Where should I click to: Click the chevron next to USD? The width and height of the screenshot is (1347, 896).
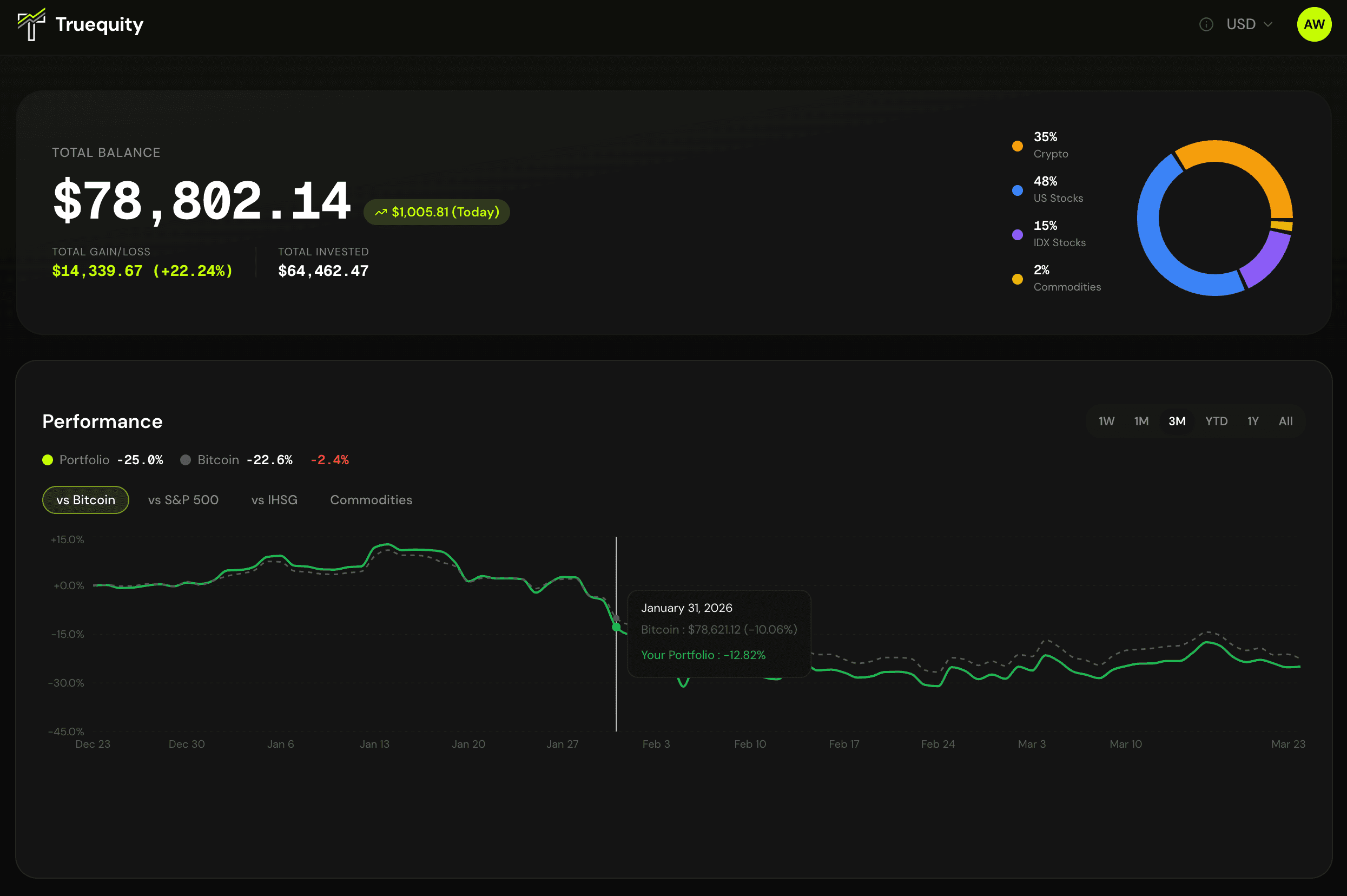[1268, 24]
